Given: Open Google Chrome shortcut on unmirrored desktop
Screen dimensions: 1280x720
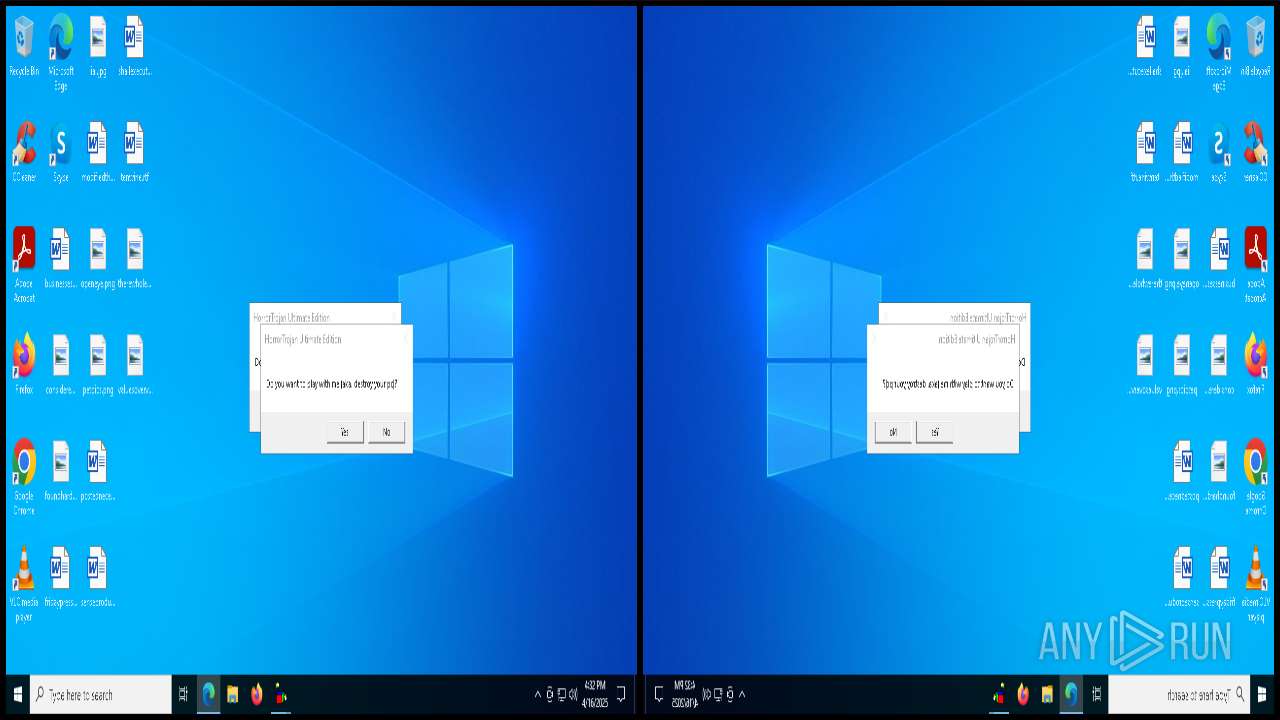Looking at the screenshot, I should click(x=24, y=476).
